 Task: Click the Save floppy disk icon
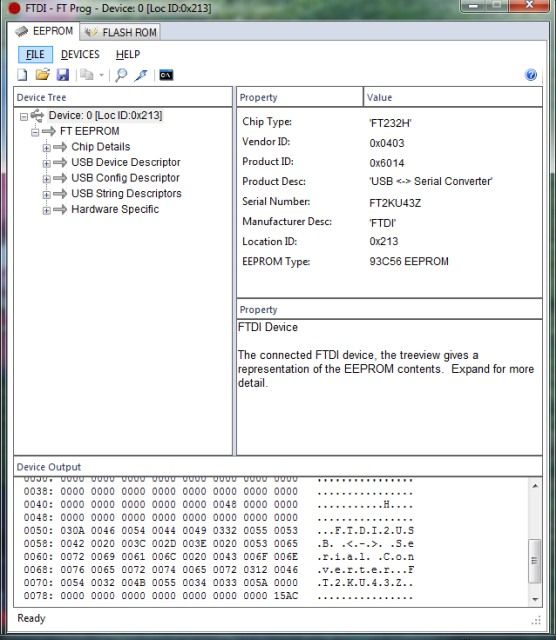coord(62,75)
